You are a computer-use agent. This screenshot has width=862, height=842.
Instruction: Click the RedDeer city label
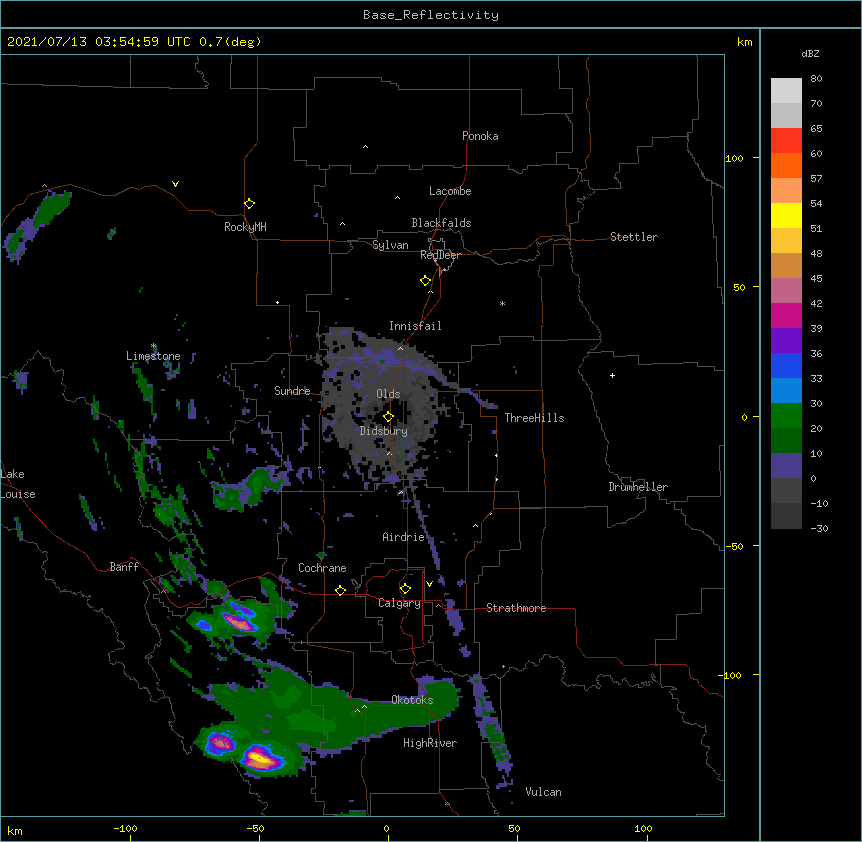[x=440, y=255]
